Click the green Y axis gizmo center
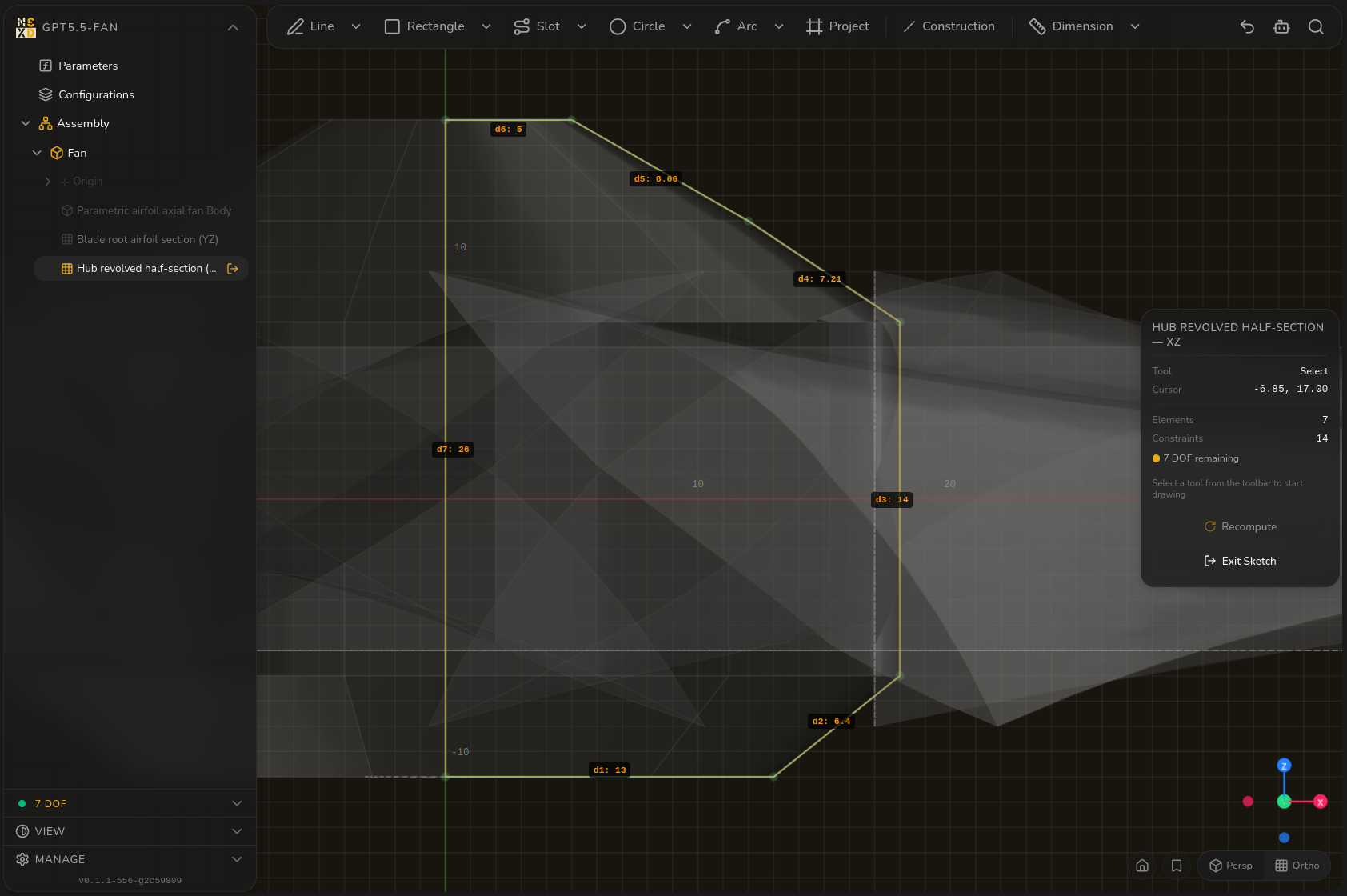This screenshot has width=1347, height=896. pos(1284,802)
